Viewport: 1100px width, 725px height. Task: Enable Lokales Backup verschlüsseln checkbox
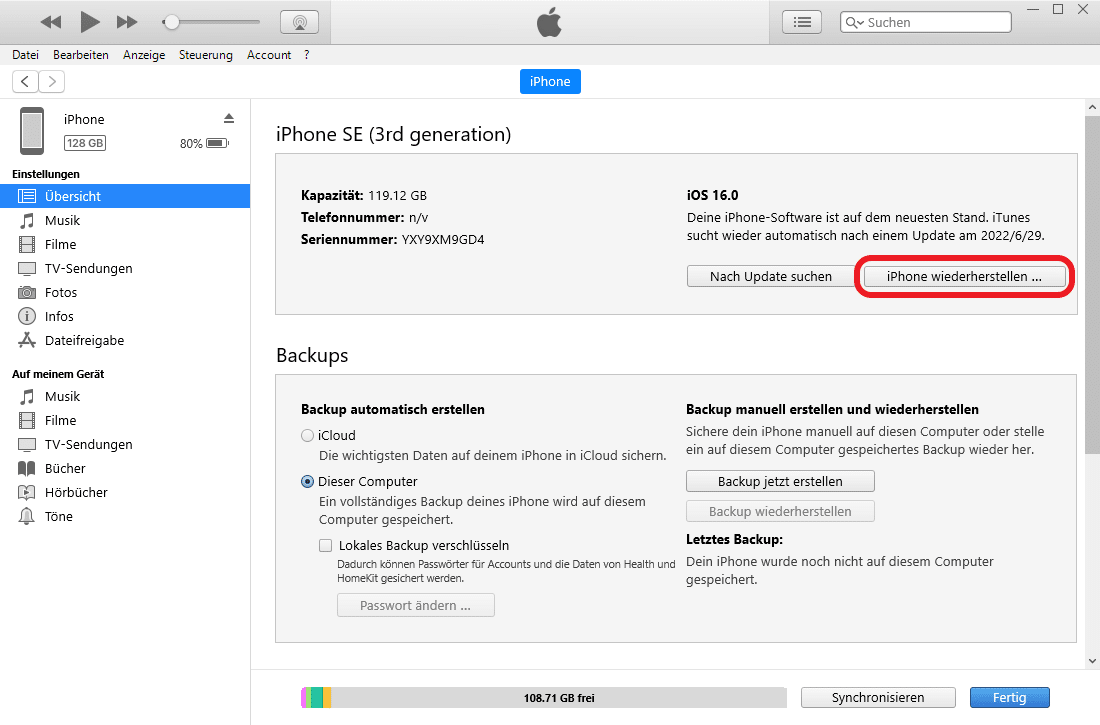tap(326, 545)
